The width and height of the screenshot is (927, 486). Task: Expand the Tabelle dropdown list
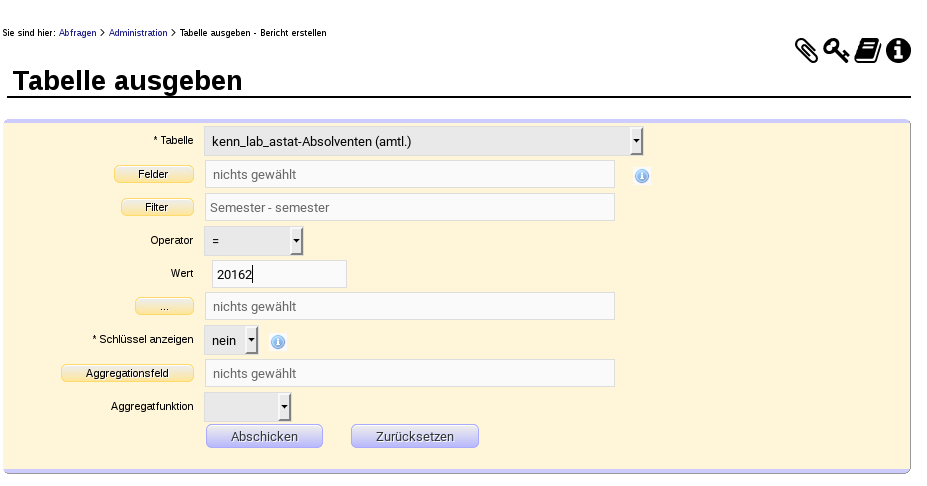(x=636, y=142)
